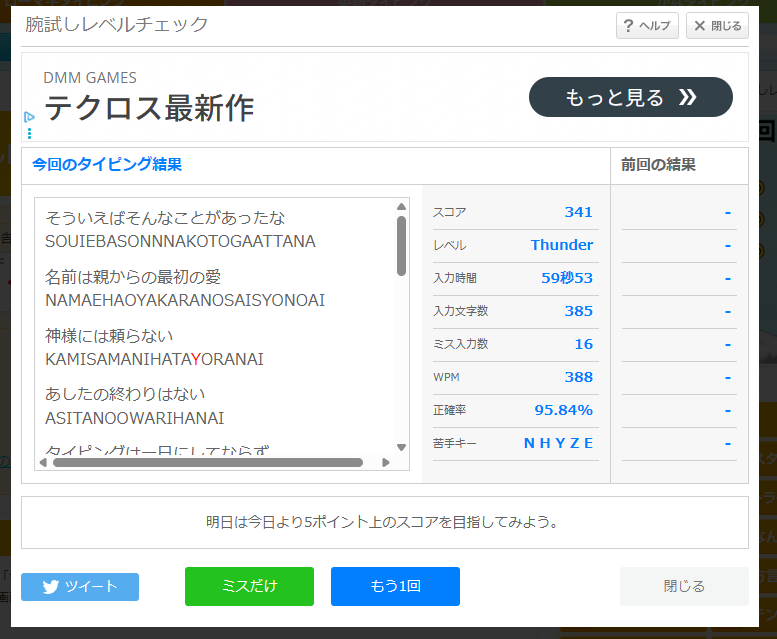Image resolution: width=777 pixels, height=639 pixels.
Task: Open the ad options three-dot icon
Action: pyautogui.click(x=29, y=133)
